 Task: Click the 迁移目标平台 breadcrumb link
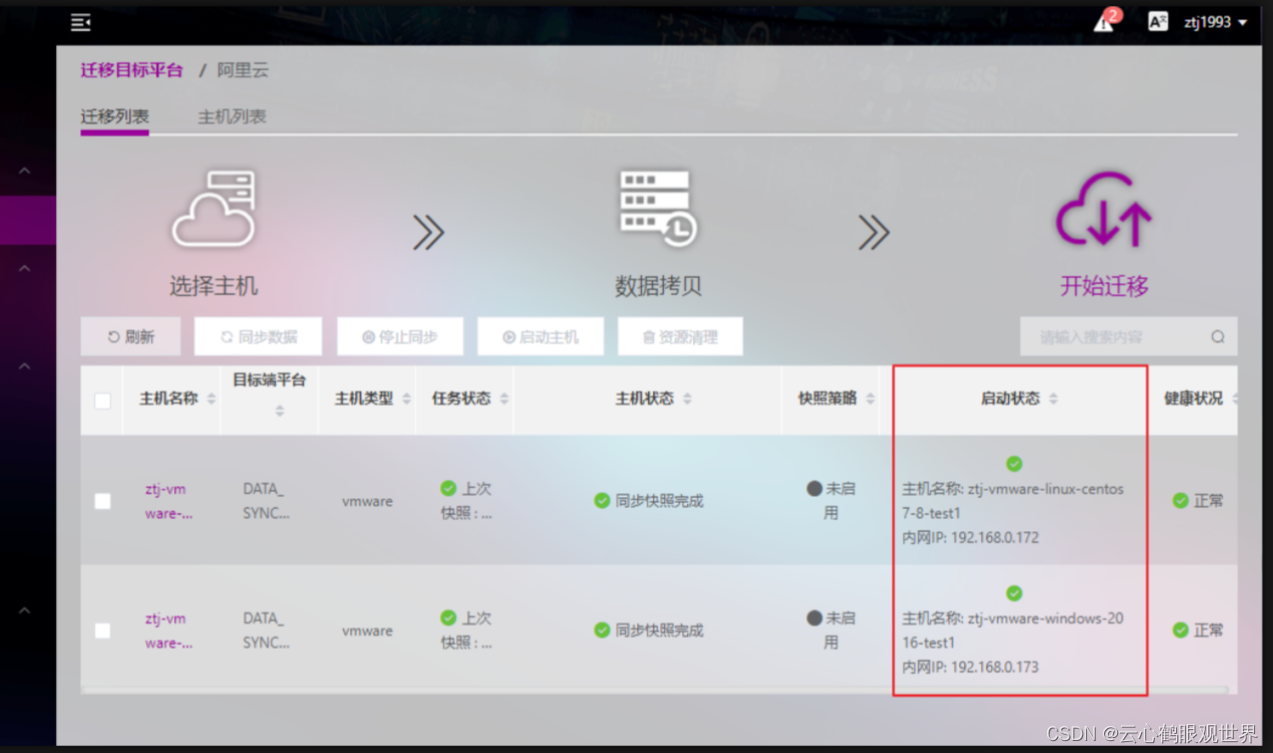coord(132,70)
